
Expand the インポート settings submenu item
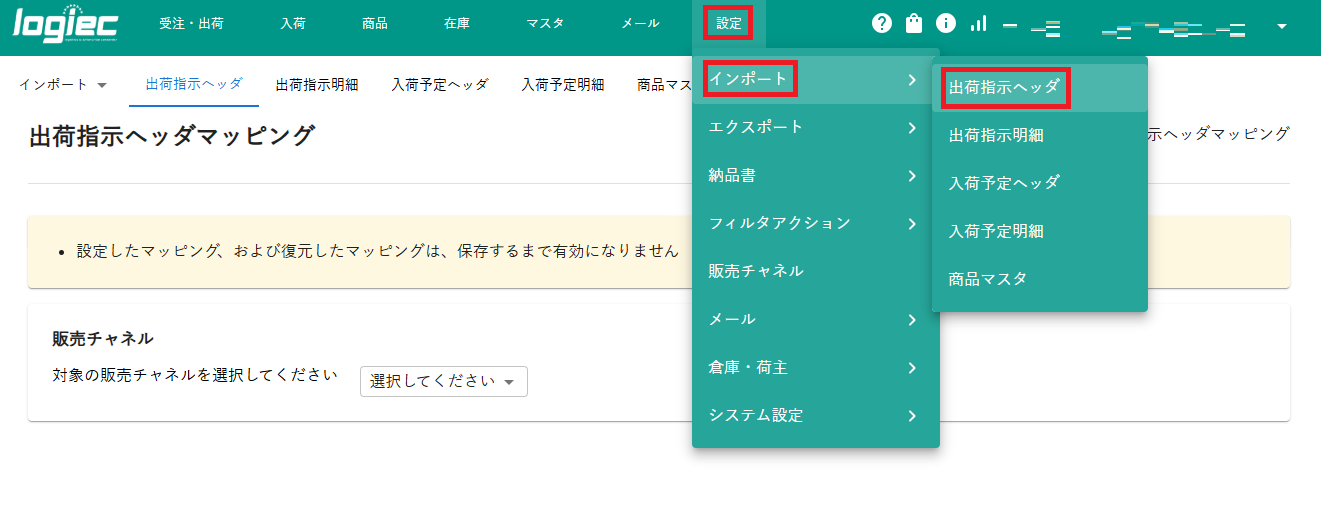click(x=816, y=79)
